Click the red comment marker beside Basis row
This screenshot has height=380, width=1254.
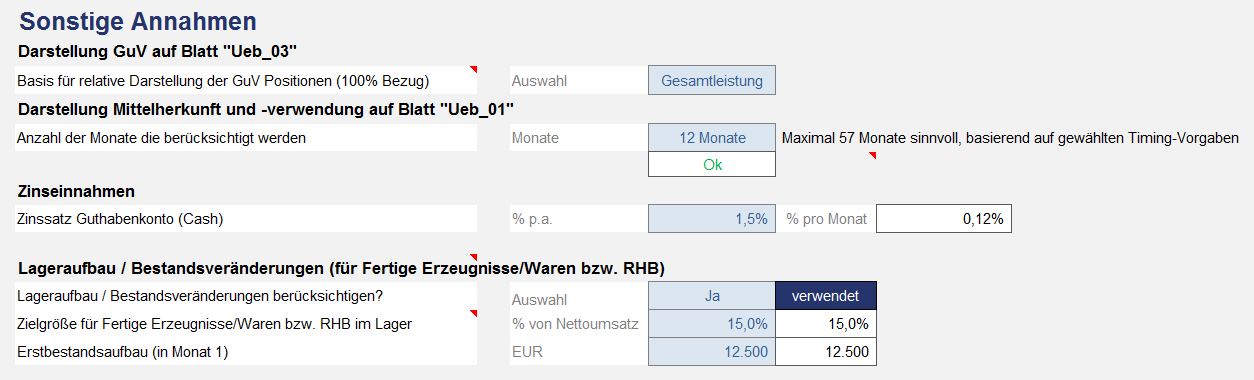[x=474, y=70]
